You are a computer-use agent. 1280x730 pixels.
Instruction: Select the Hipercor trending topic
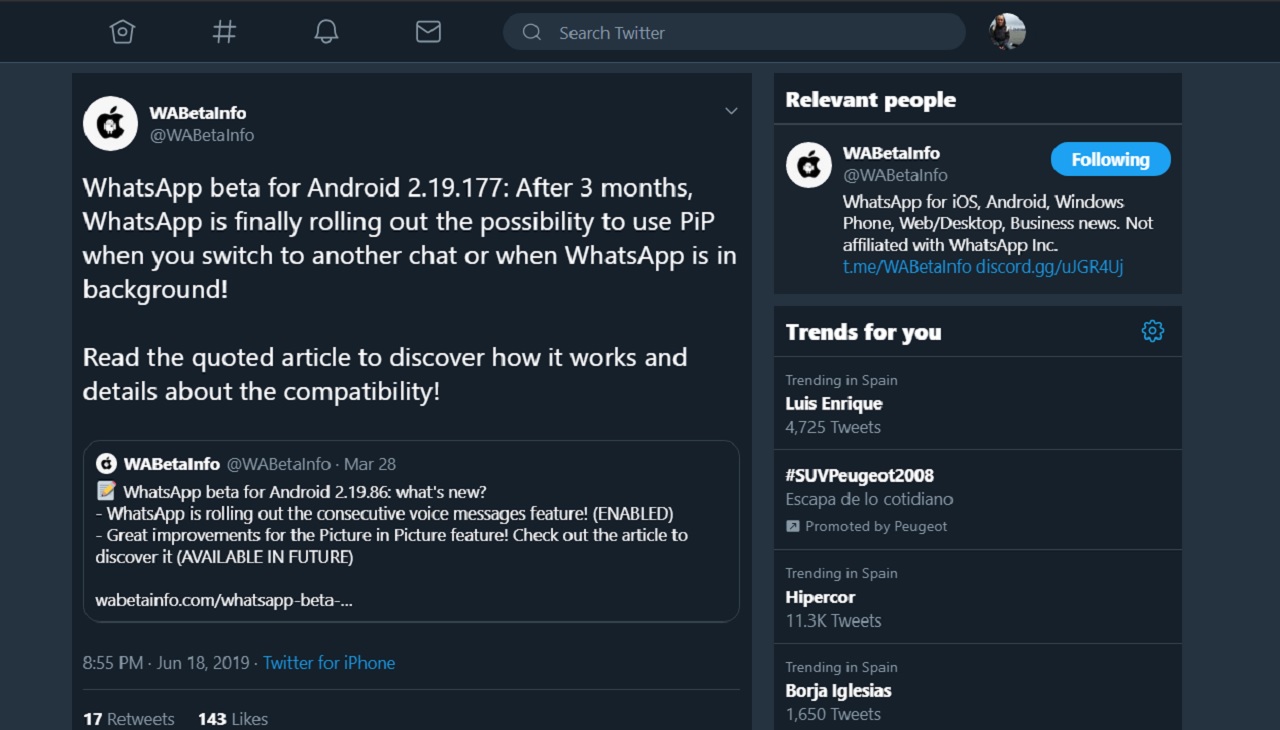[x=820, y=598]
